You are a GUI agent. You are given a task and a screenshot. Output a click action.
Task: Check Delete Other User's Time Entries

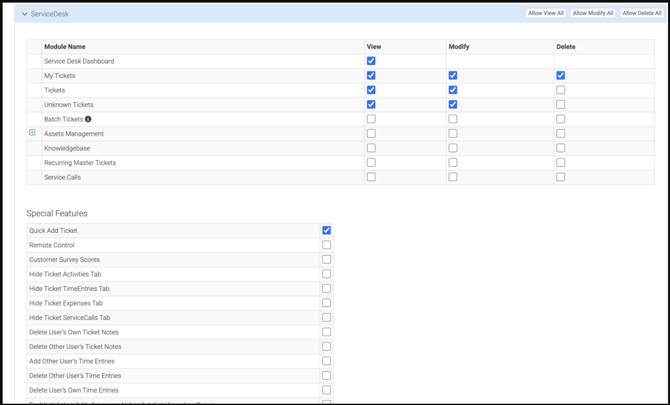(326, 376)
